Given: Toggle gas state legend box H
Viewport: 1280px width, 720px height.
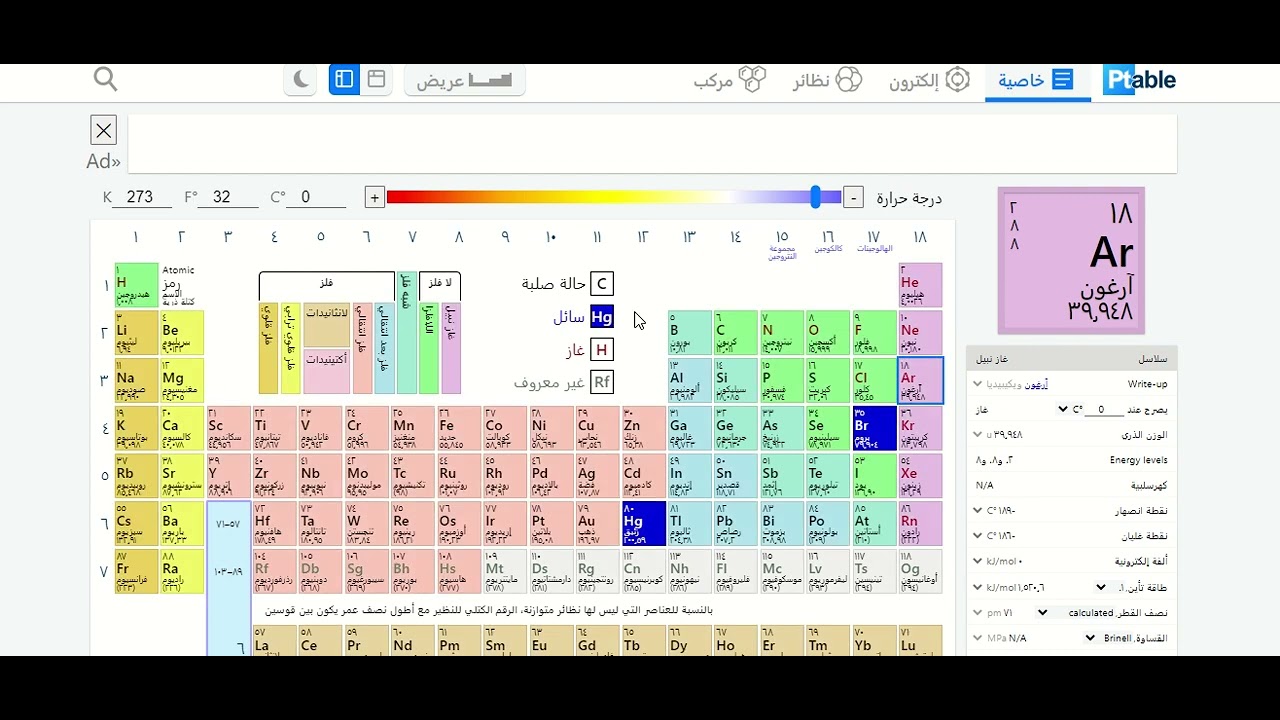Looking at the screenshot, I should coord(601,350).
